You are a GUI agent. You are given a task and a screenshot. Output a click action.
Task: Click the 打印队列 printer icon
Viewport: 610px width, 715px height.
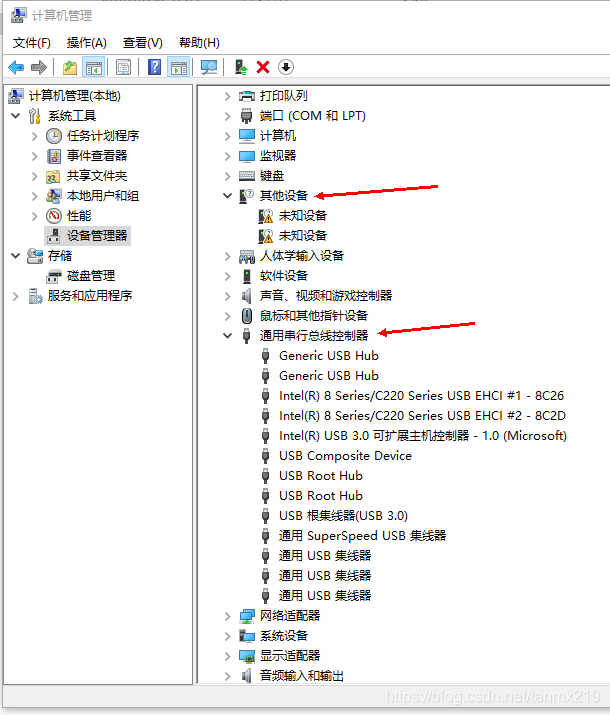tap(247, 96)
